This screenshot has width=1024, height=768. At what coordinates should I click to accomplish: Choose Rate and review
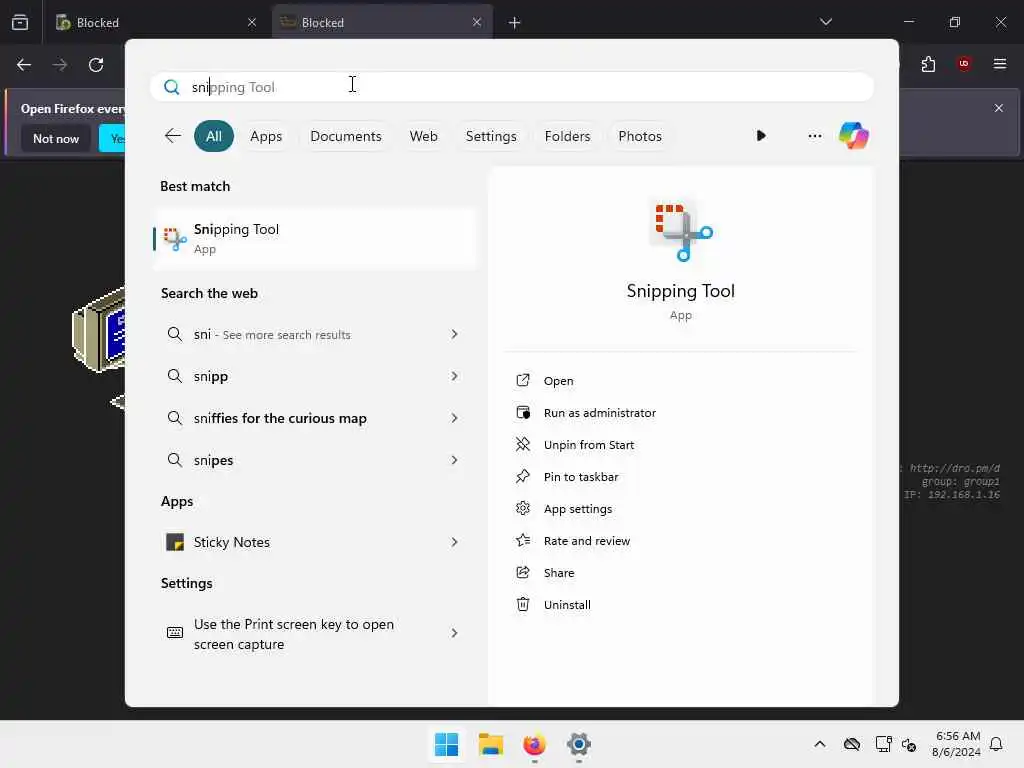(x=586, y=541)
